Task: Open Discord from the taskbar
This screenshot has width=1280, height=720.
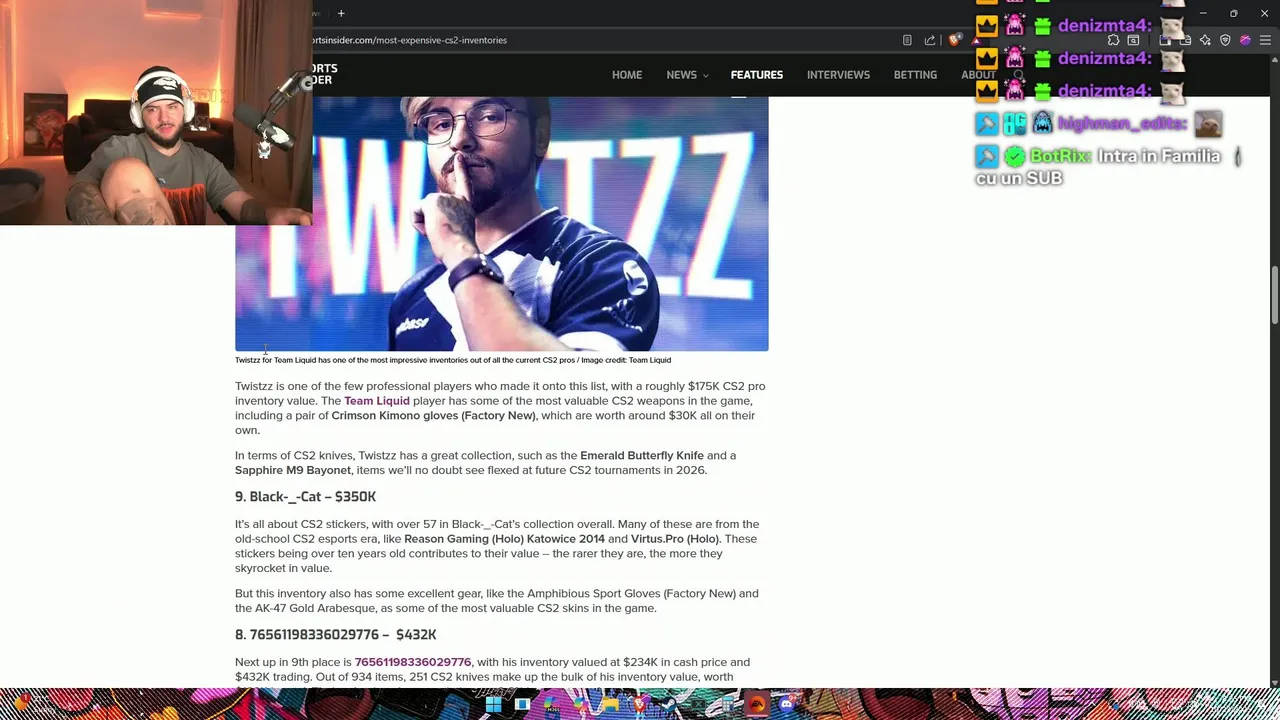Action: point(787,705)
